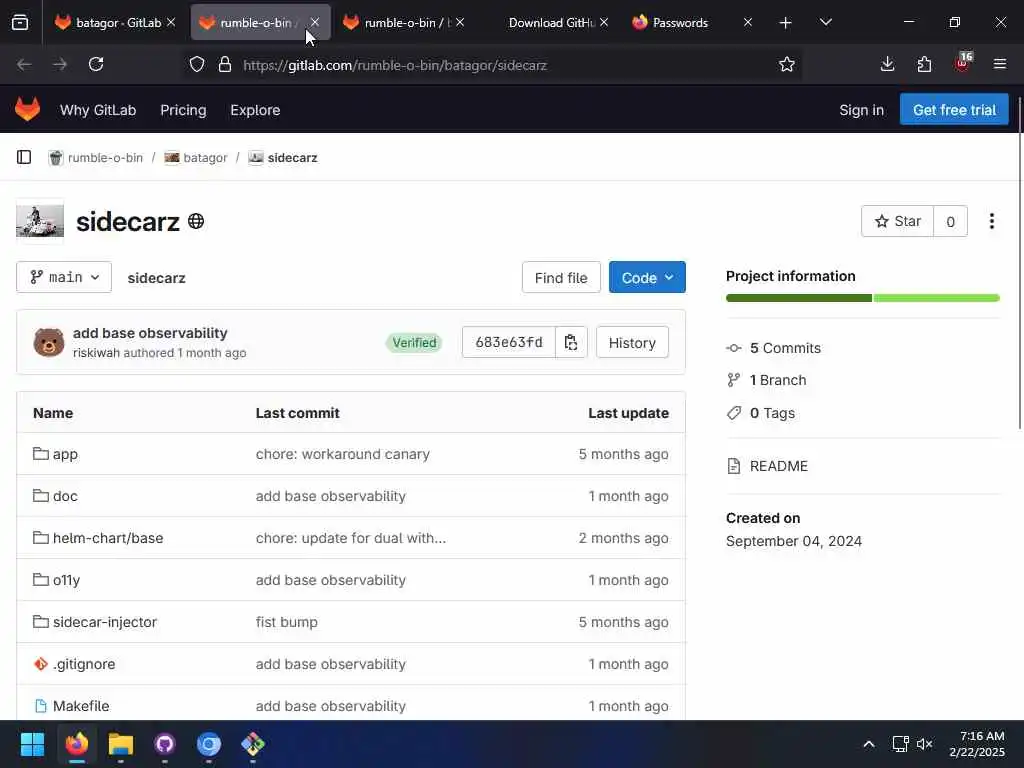Open the sidecar-injector folder
Viewport: 1024px width, 768px height.
pos(104,622)
